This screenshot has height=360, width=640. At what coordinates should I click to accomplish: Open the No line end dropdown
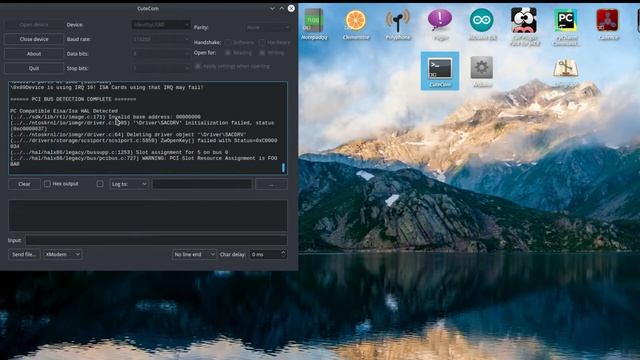pyautogui.click(x=194, y=254)
